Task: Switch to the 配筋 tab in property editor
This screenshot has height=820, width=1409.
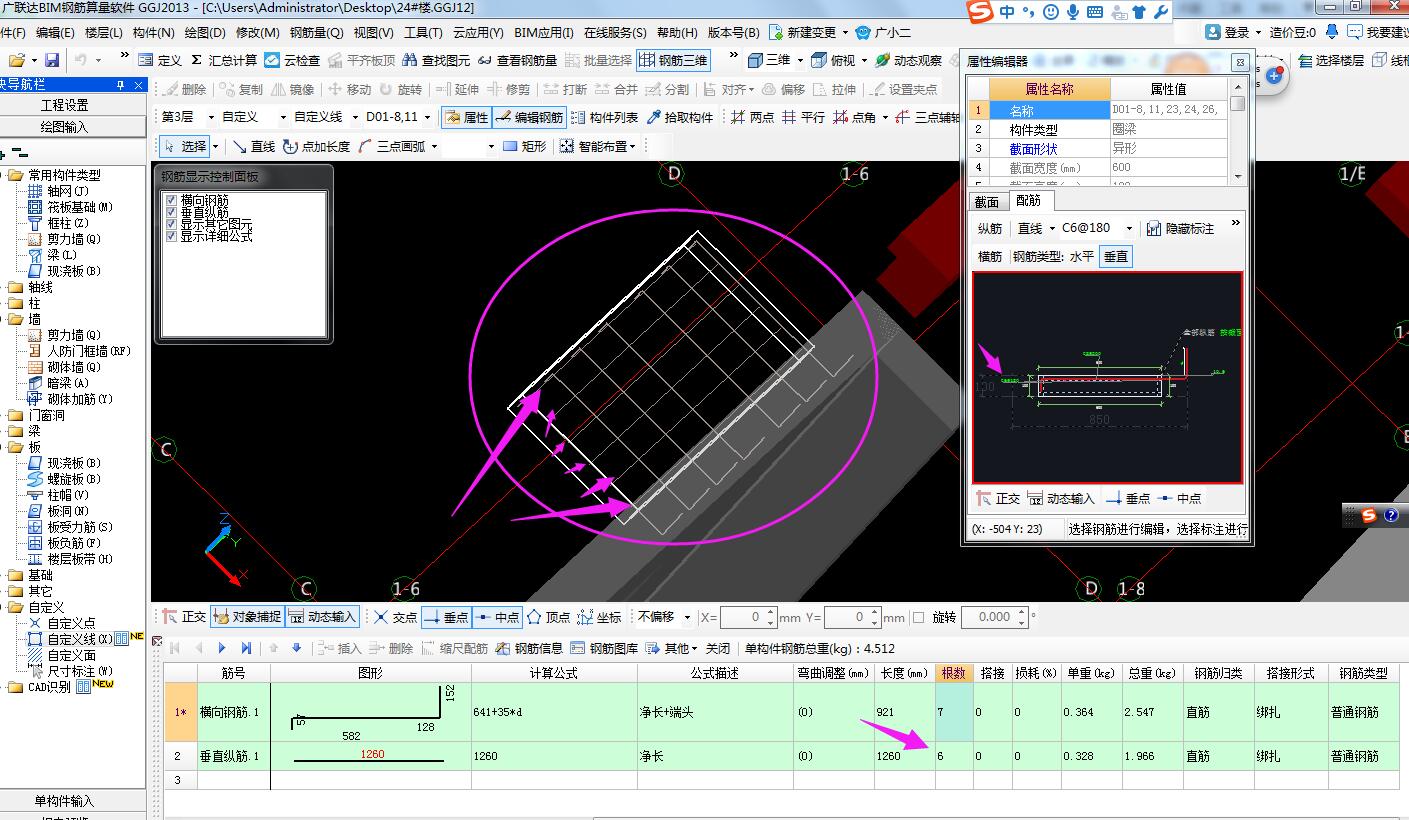Action: [1028, 201]
